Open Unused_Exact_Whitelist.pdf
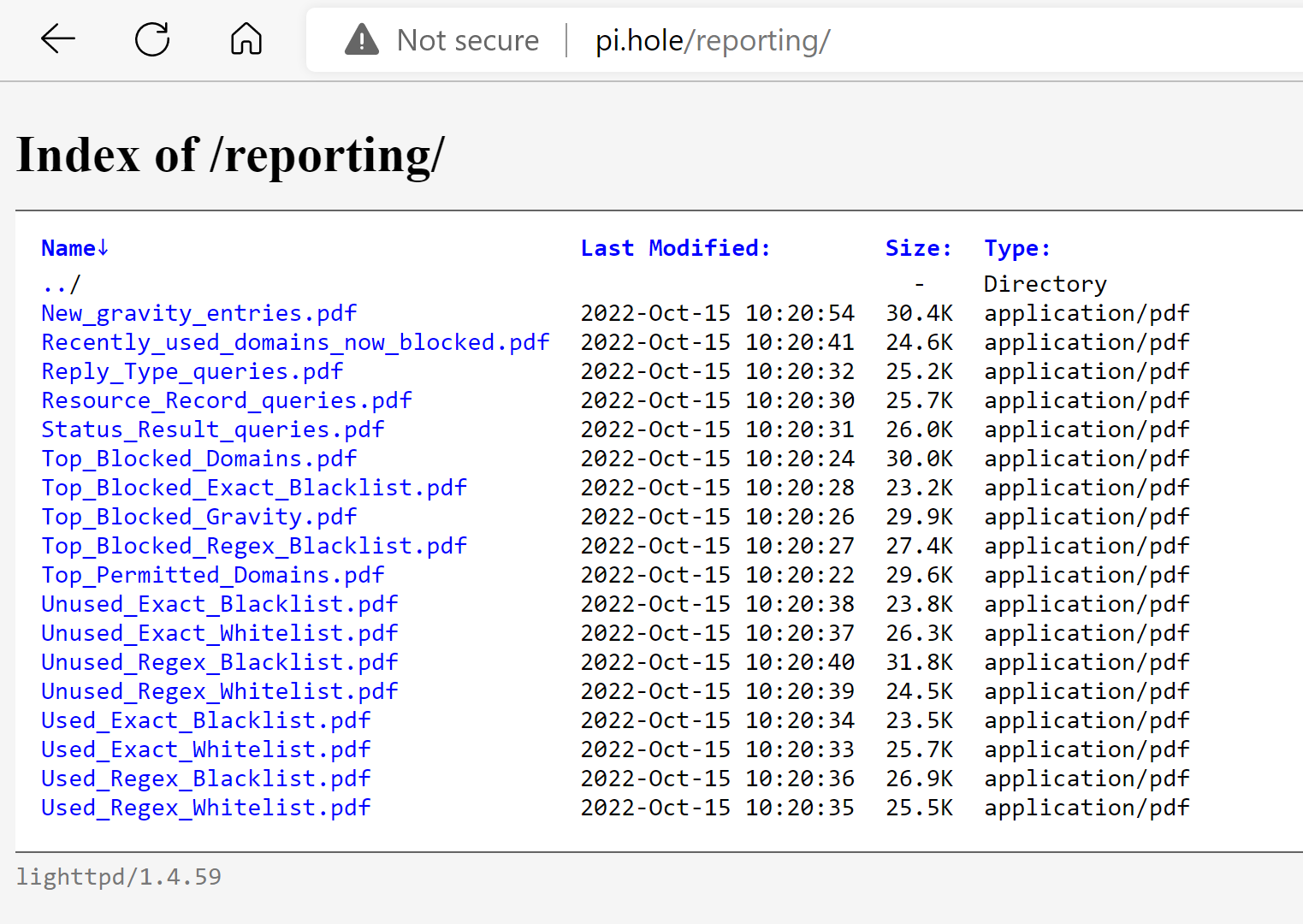Screen dimensions: 1303x924 coord(219,632)
